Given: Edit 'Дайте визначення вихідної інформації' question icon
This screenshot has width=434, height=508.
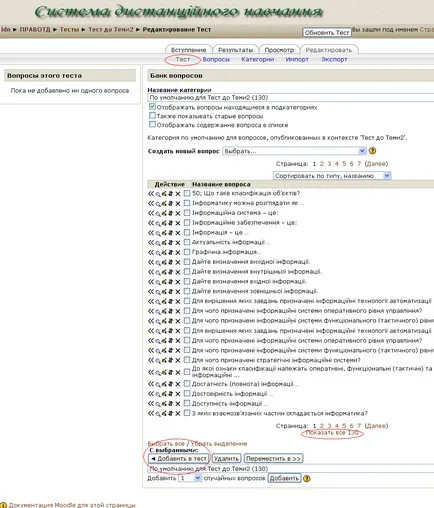Looking at the screenshot, I should tap(164, 262).
